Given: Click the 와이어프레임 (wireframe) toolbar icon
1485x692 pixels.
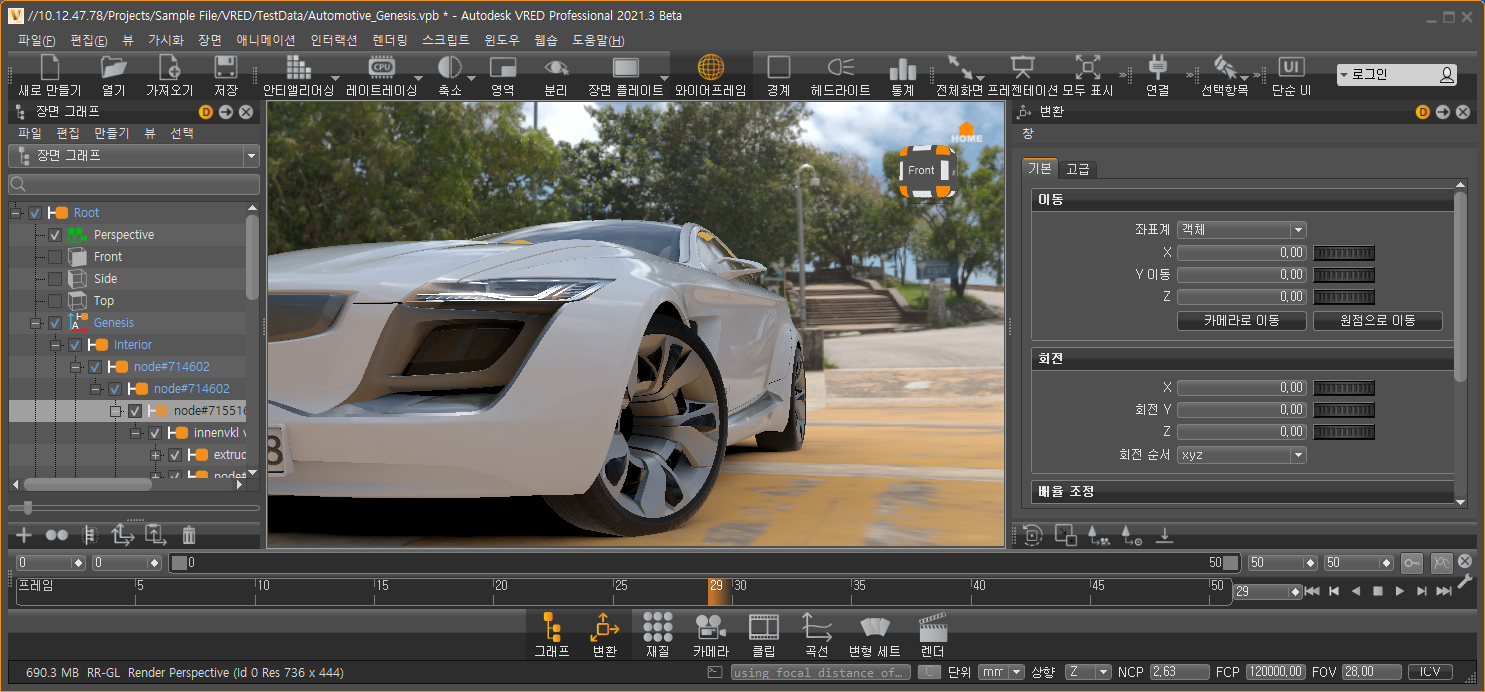Looking at the screenshot, I should 710,68.
